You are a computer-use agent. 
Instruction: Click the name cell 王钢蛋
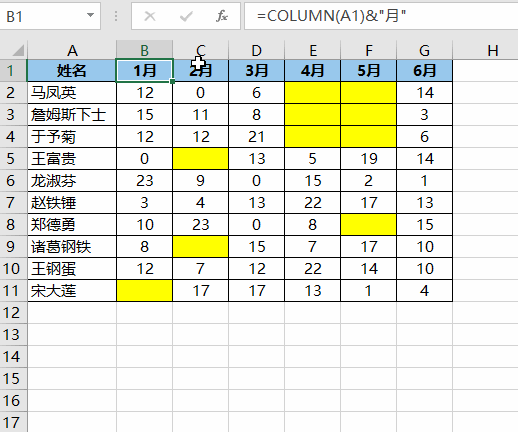click(x=72, y=269)
